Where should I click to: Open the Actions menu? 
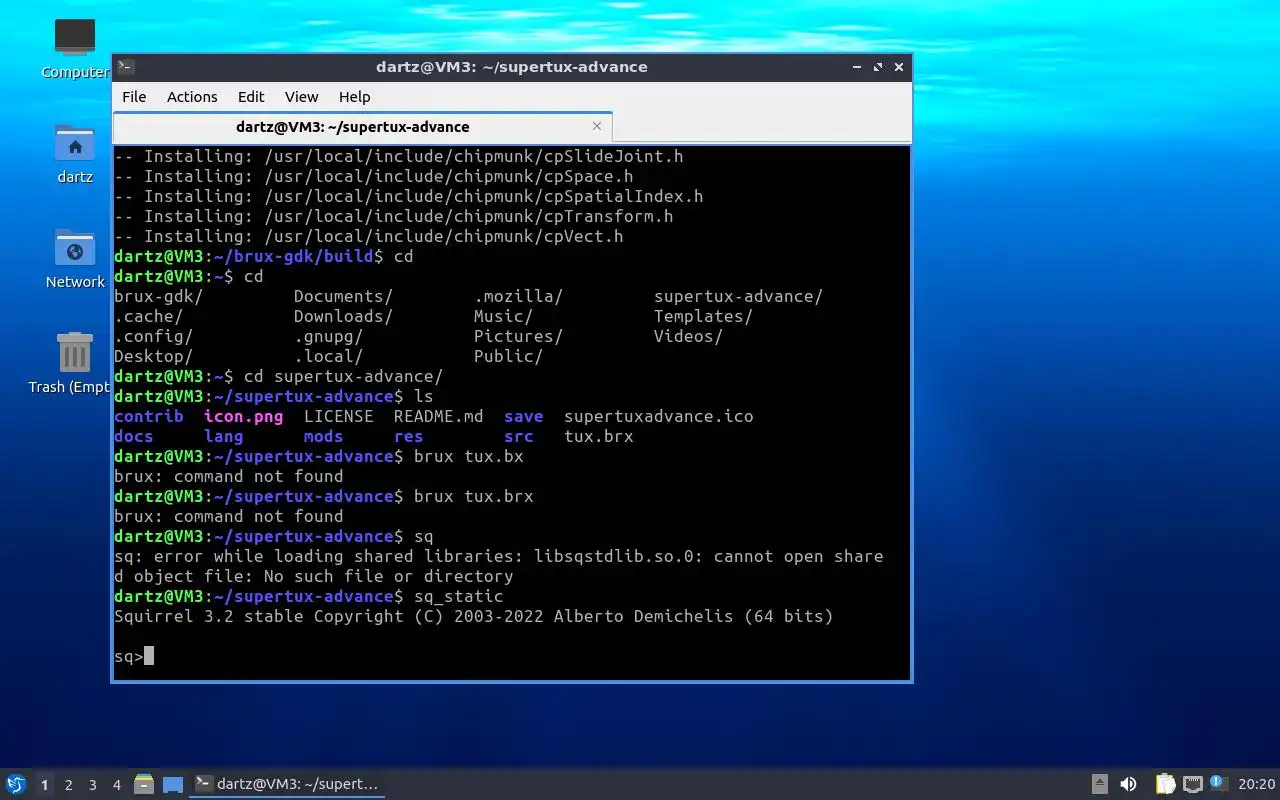tap(192, 97)
